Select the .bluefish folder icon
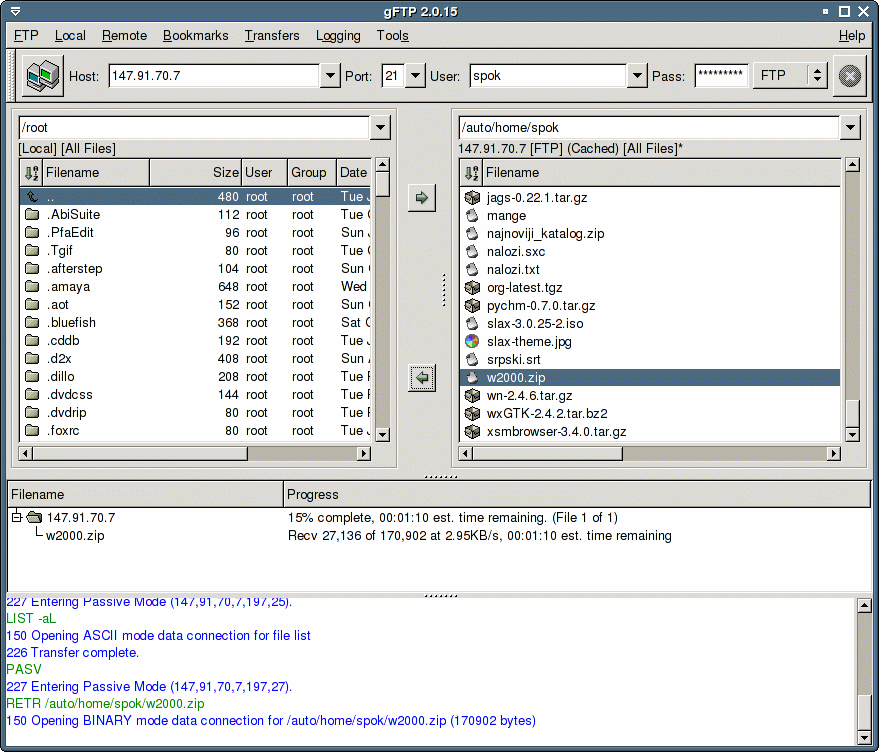879x752 pixels. coord(31,323)
